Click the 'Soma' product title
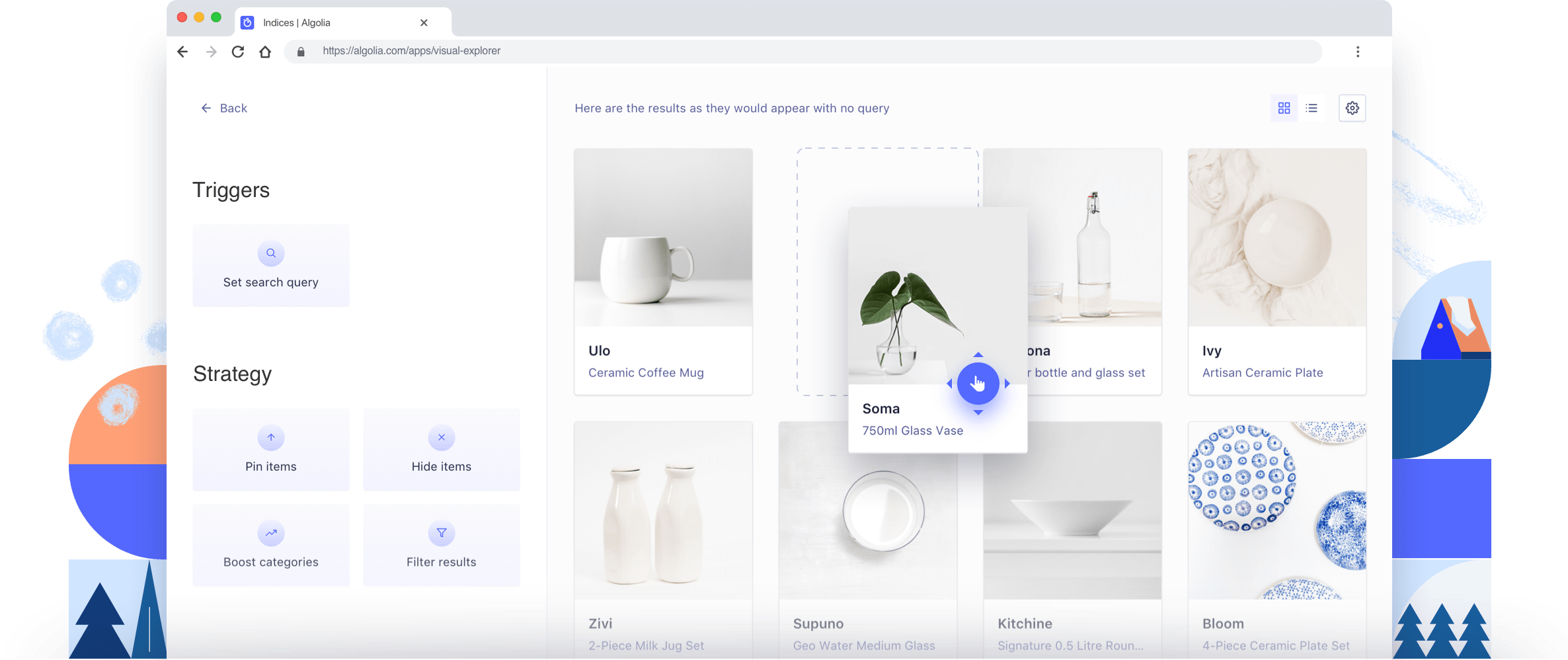The width and height of the screenshot is (1568, 660). point(881,409)
